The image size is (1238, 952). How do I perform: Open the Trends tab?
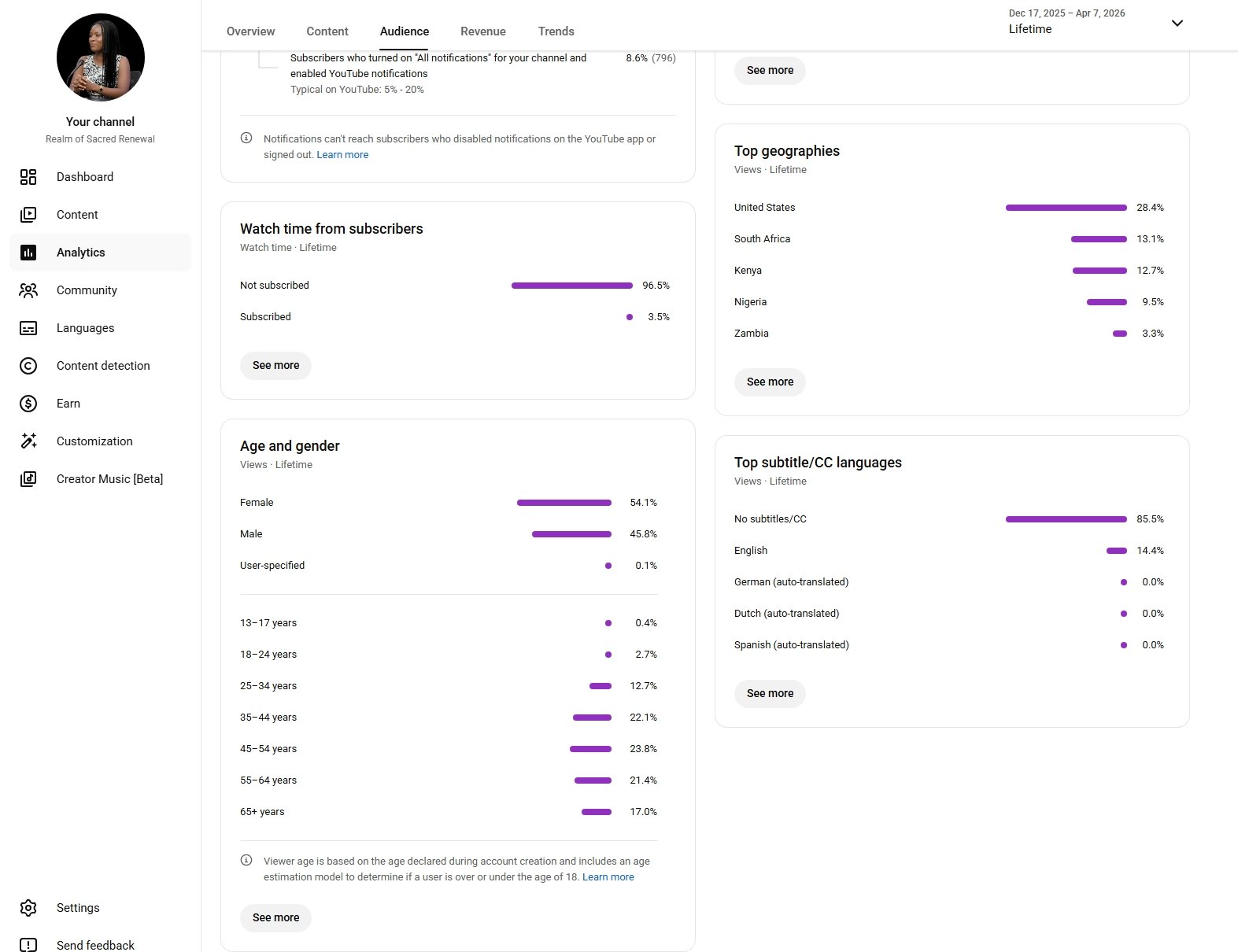556,31
